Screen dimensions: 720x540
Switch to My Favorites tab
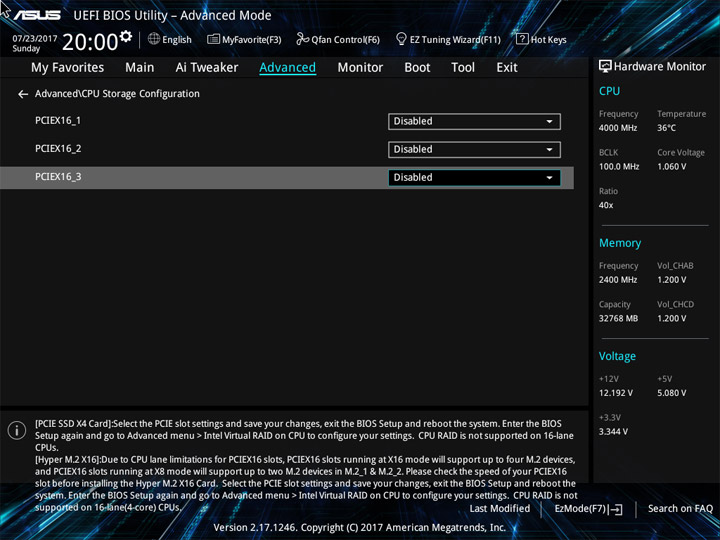pyautogui.click(x=68, y=68)
